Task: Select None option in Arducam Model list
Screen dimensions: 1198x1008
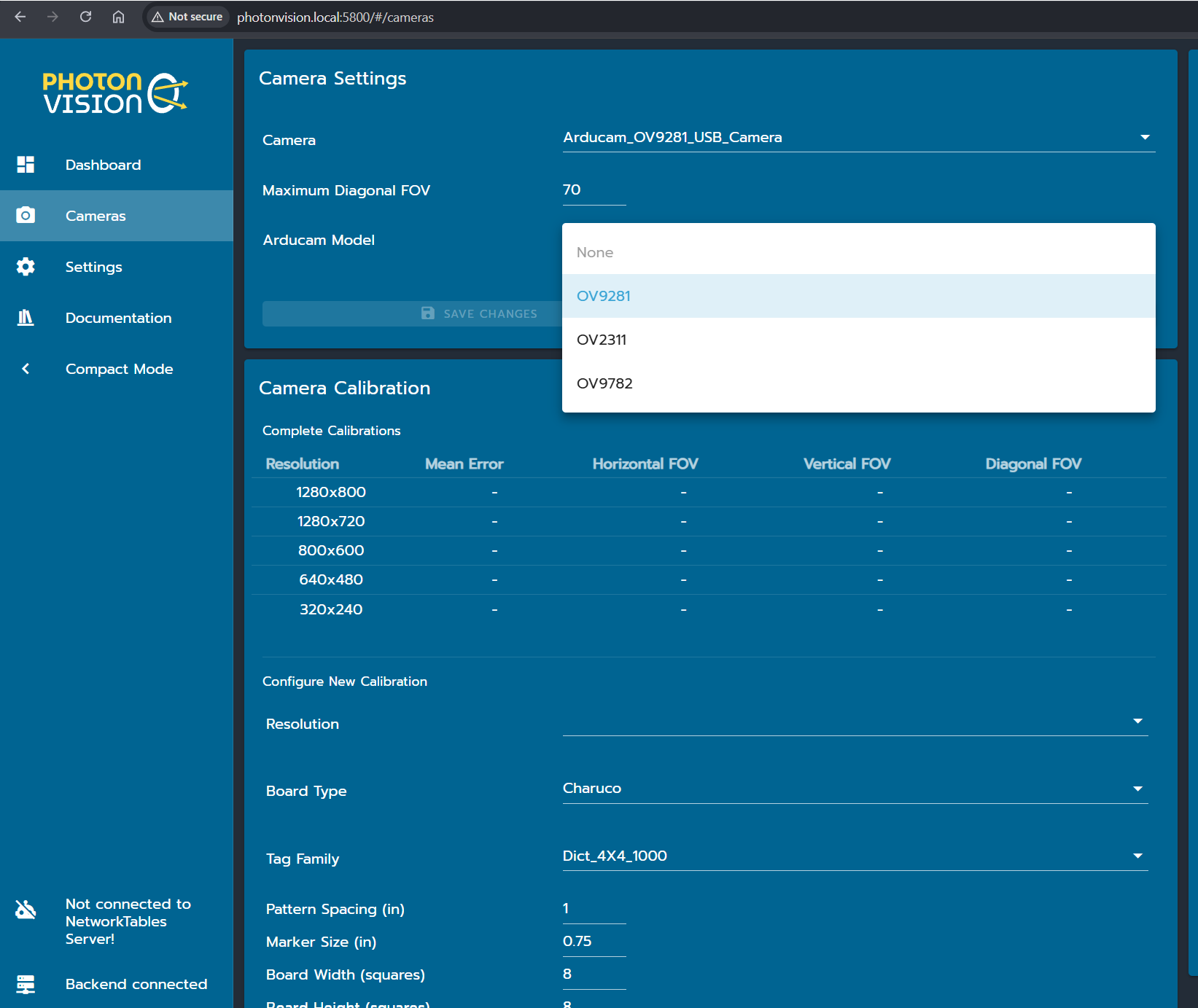Action: (x=595, y=252)
